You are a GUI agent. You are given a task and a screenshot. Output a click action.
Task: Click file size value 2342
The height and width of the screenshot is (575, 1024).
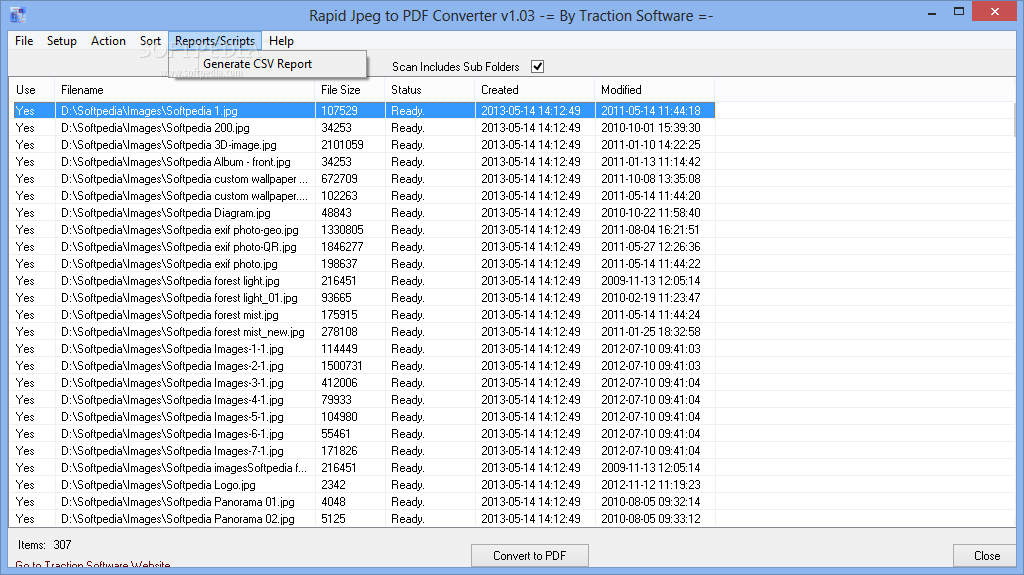pyautogui.click(x=333, y=485)
